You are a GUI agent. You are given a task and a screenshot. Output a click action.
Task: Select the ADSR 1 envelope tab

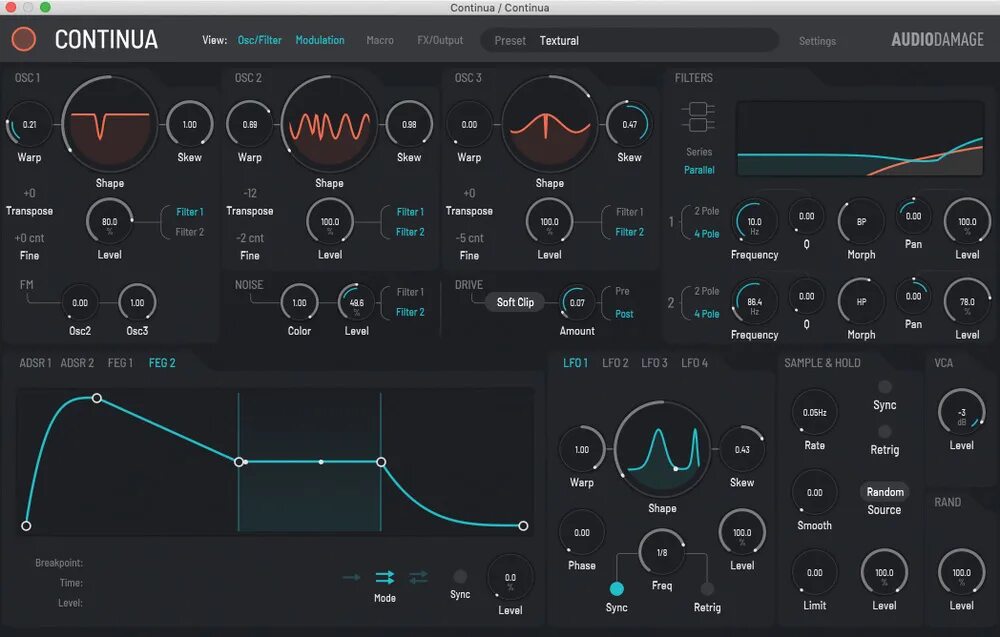point(35,363)
